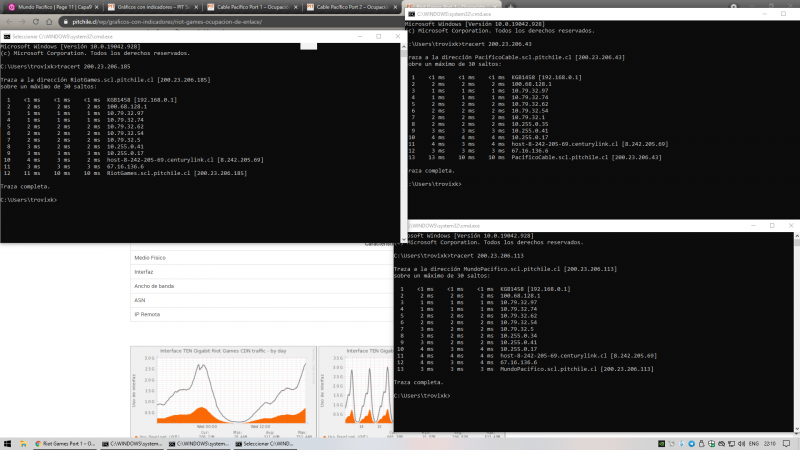The image size is (800, 450).
Task: Reload the pitchile.cl page
Action: [x=36, y=22]
